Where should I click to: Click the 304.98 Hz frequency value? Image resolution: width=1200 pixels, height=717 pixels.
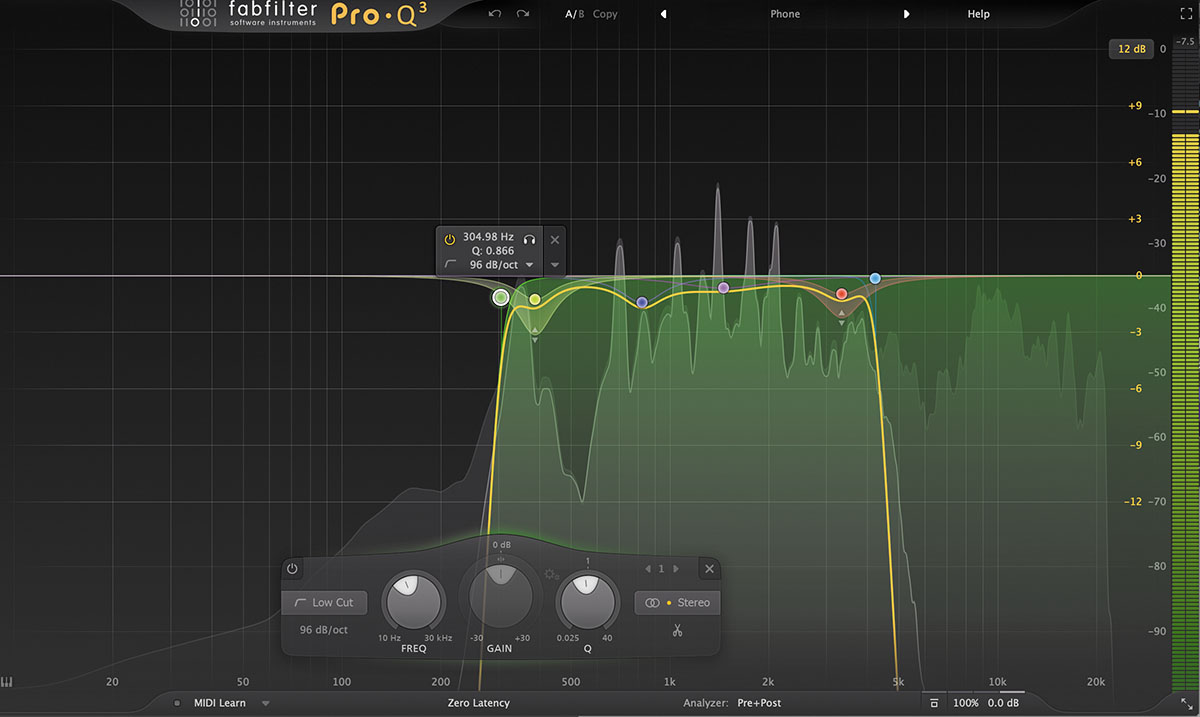(488, 238)
